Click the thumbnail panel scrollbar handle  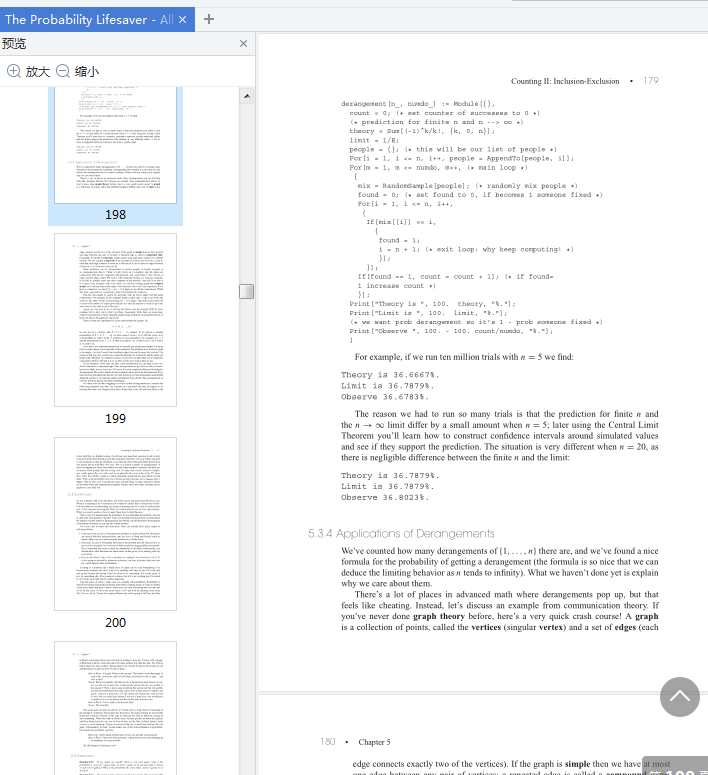click(247, 291)
